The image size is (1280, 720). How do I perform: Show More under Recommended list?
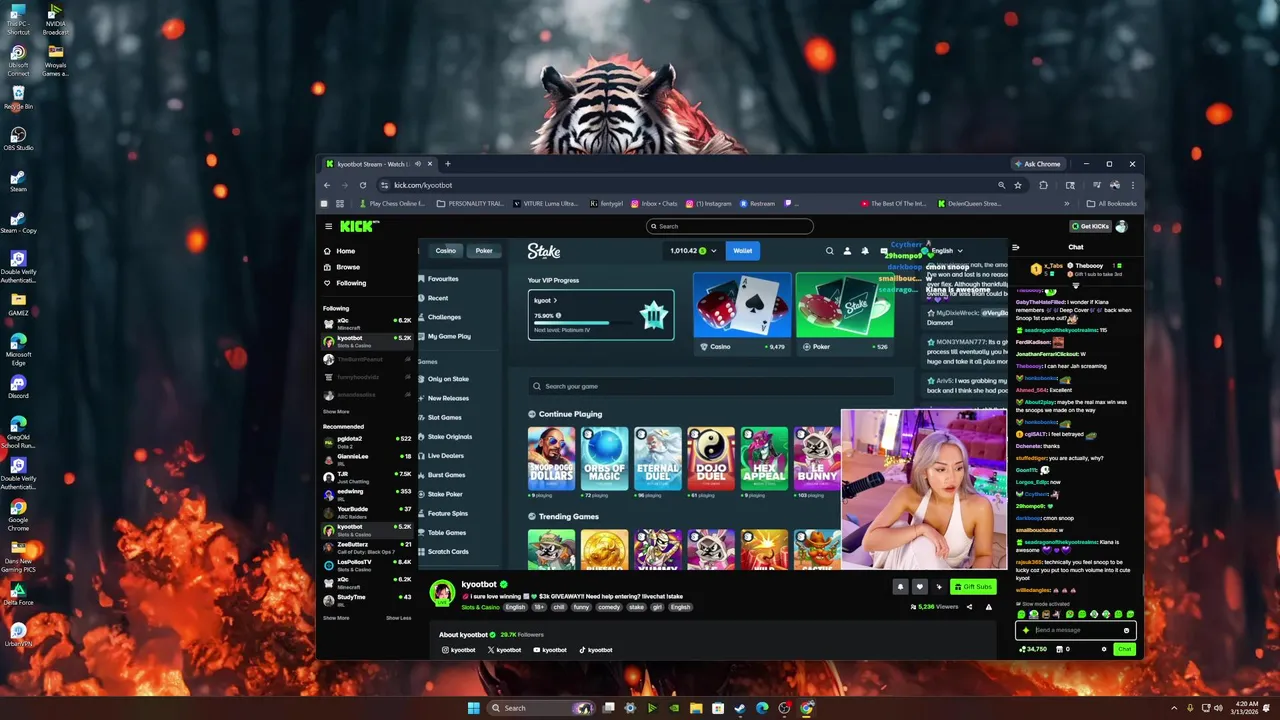[336, 618]
